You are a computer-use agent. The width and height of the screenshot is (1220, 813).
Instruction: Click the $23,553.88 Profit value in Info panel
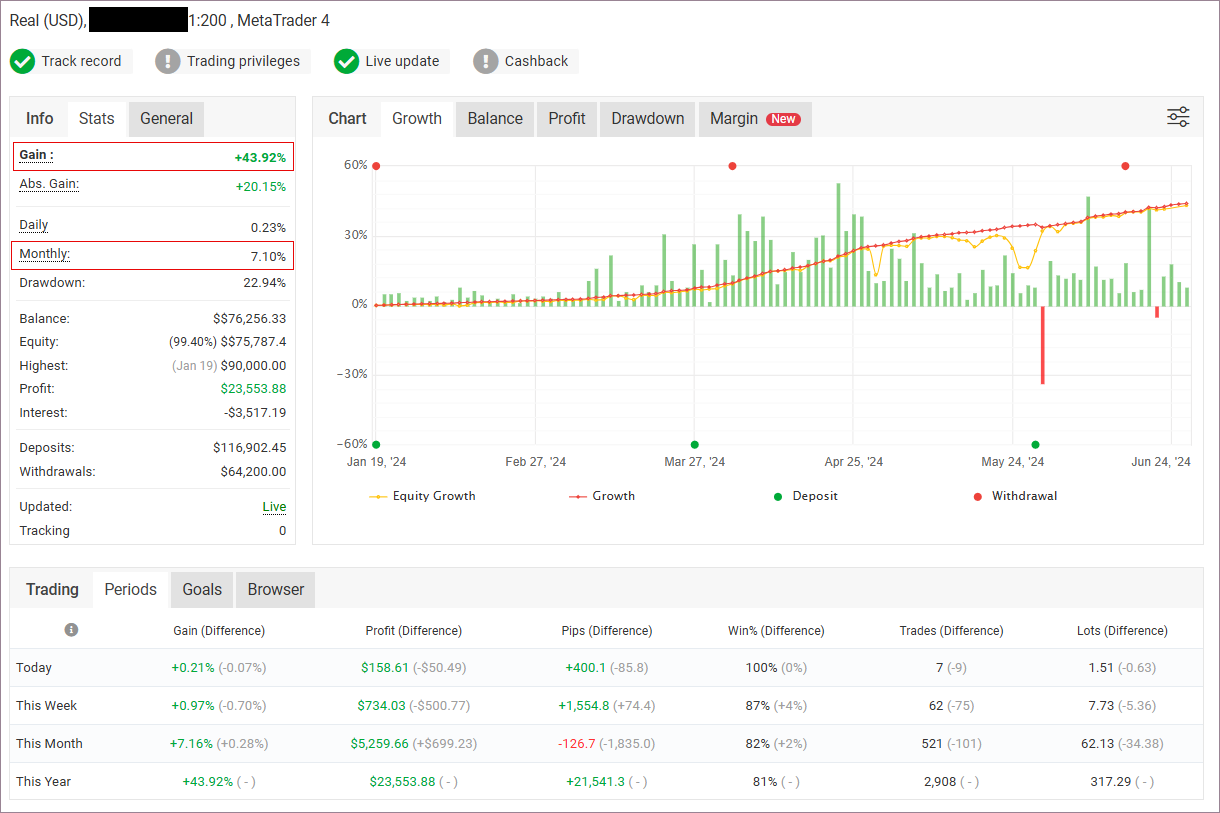253,389
